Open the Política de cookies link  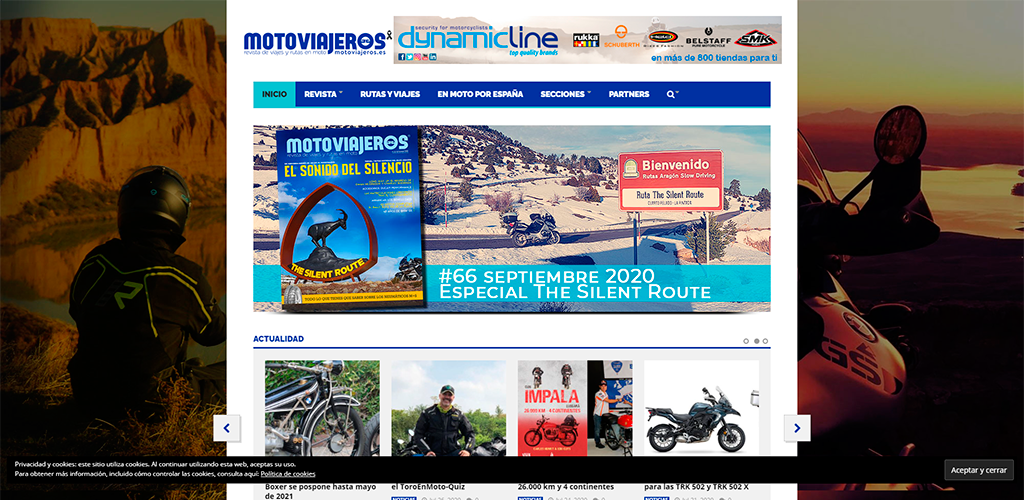[x=288, y=474]
